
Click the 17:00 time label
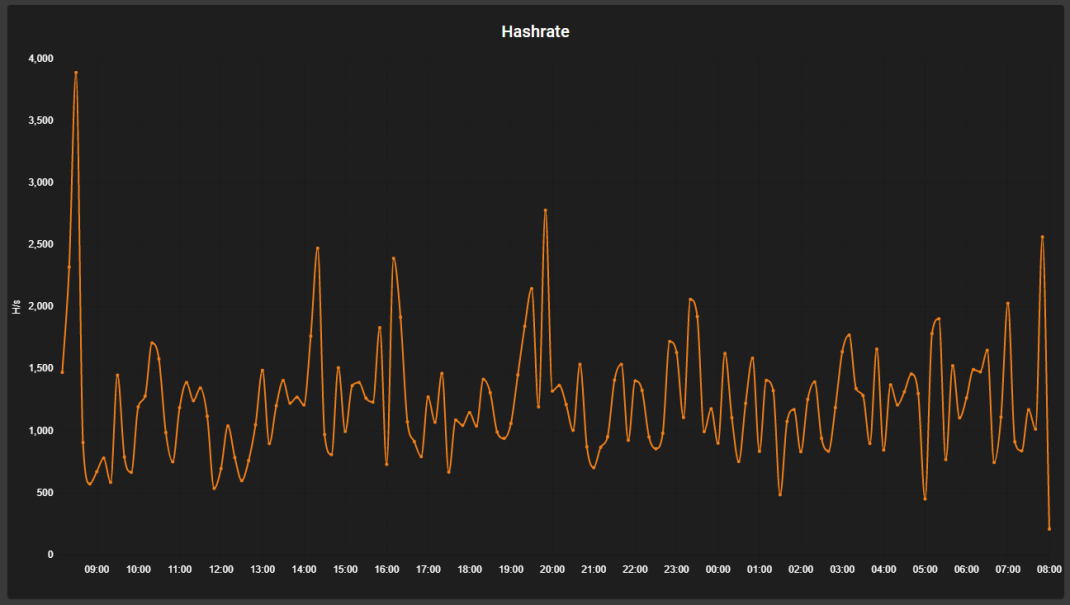[428, 570]
